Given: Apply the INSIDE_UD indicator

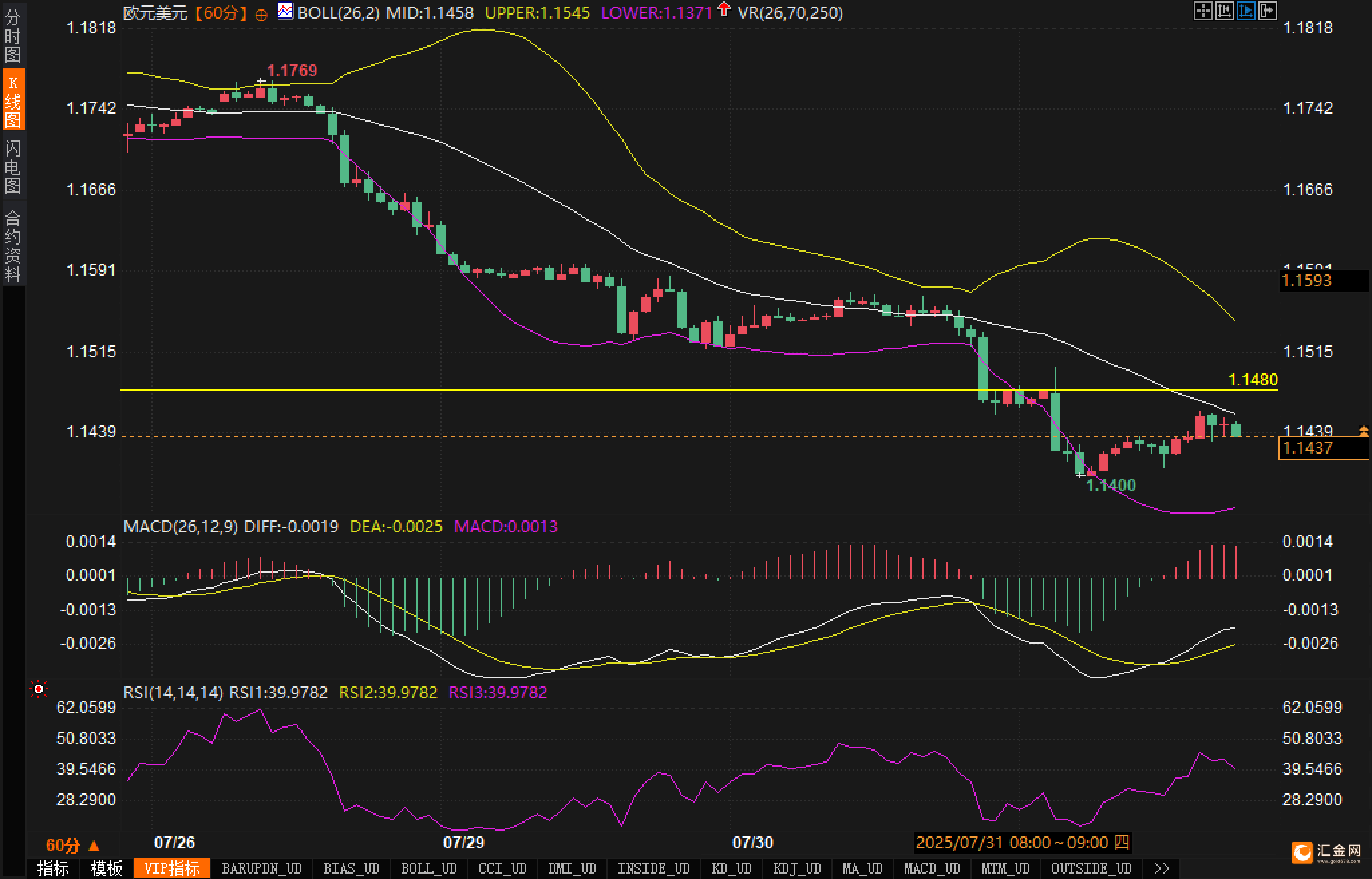Looking at the screenshot, I should (654, 868).
